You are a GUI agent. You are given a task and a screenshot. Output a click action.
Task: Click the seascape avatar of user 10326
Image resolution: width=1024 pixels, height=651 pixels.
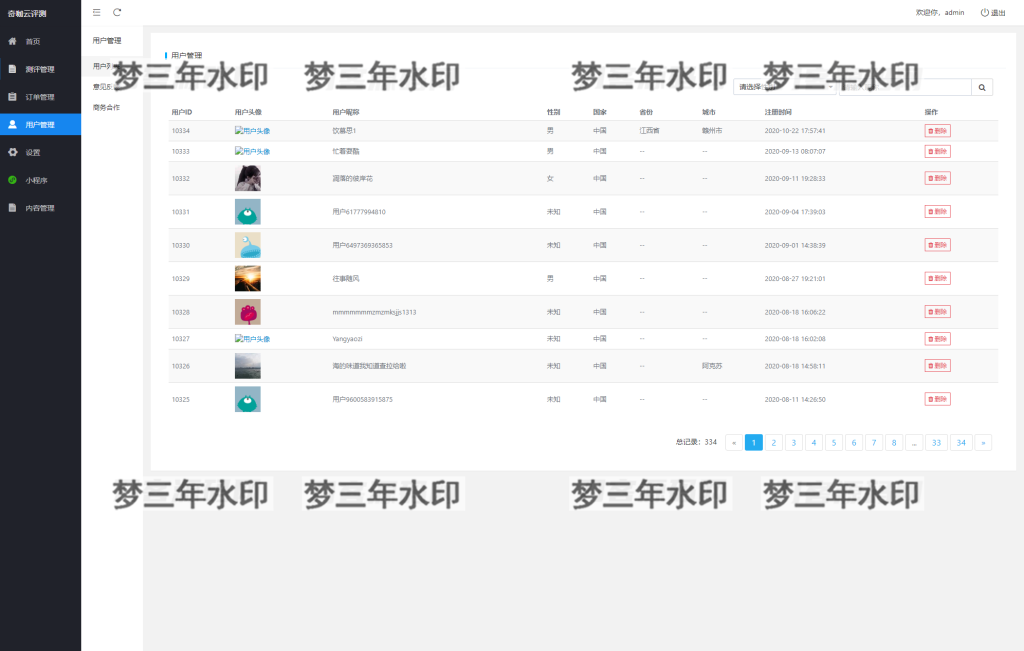point(248,366)
